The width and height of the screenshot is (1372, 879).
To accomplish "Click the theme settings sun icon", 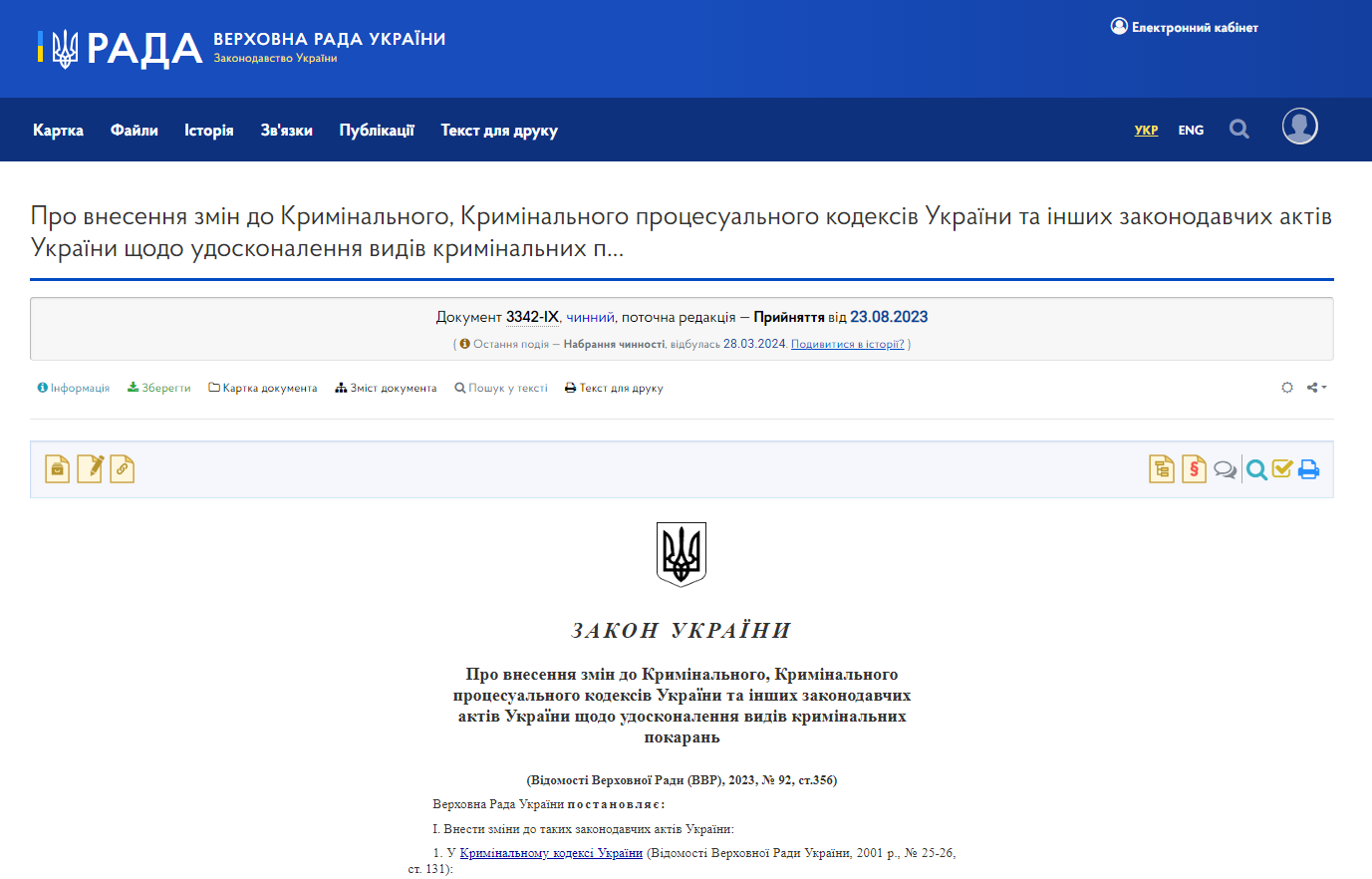I will point(1287,388).
